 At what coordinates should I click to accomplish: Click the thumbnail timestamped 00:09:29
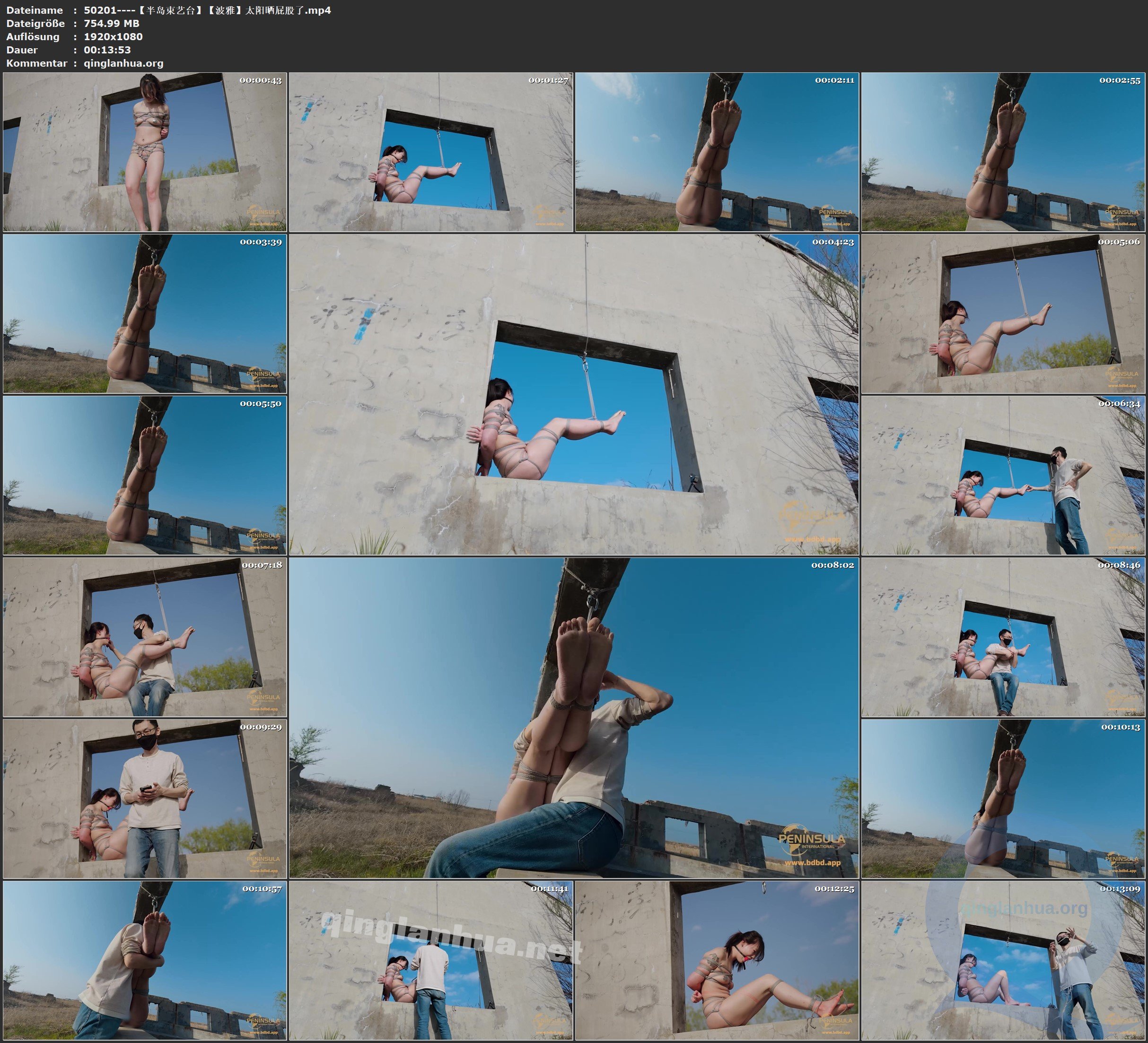point(145,798)
